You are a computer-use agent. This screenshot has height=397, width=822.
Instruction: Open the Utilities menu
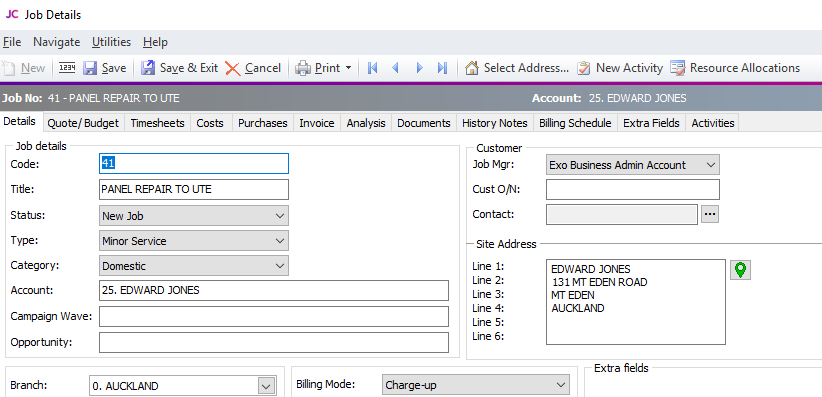pos(111,42)
